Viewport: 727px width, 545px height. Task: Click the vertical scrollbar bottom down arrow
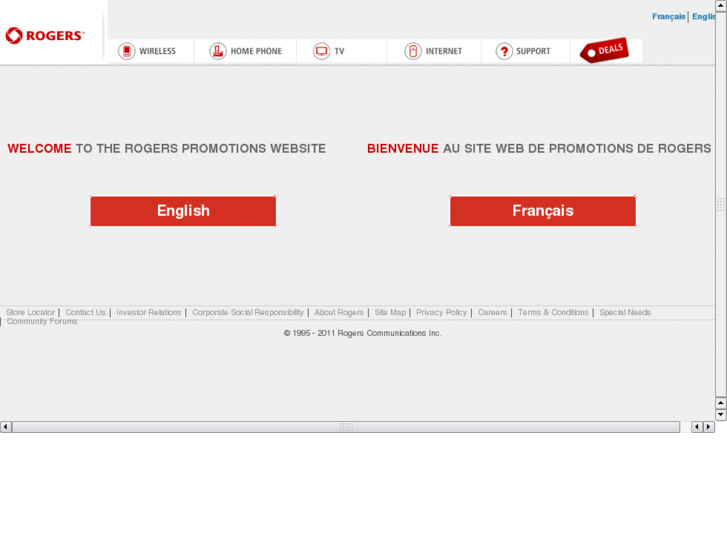pyautogui.click(x=721, y=415)
